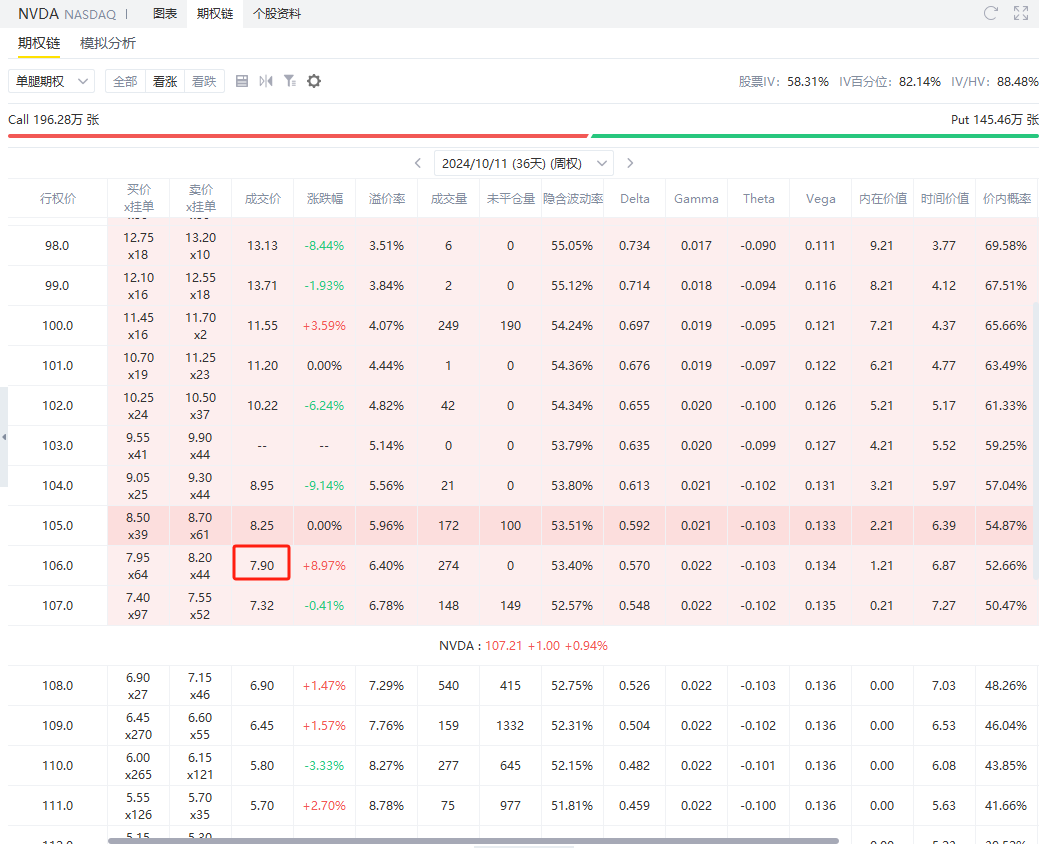Click the mirrored call/put view icon

click(x=265, y=81)
